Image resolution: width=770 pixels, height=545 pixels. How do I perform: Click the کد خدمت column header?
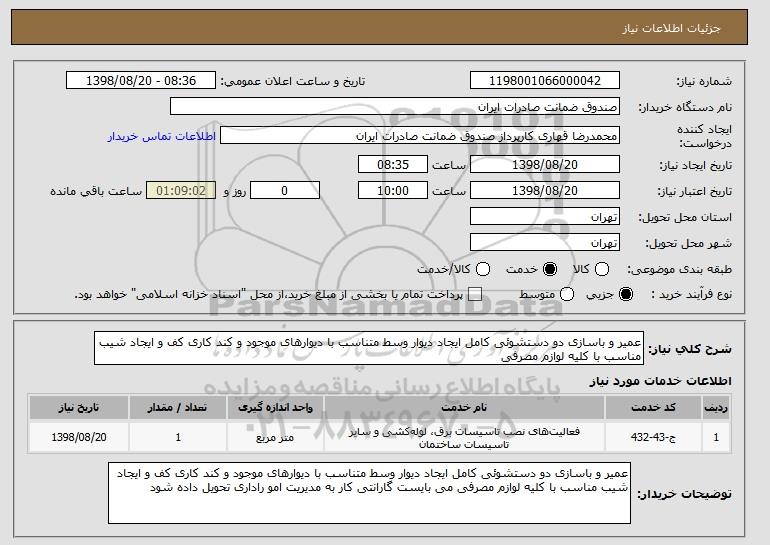[653, 408]
